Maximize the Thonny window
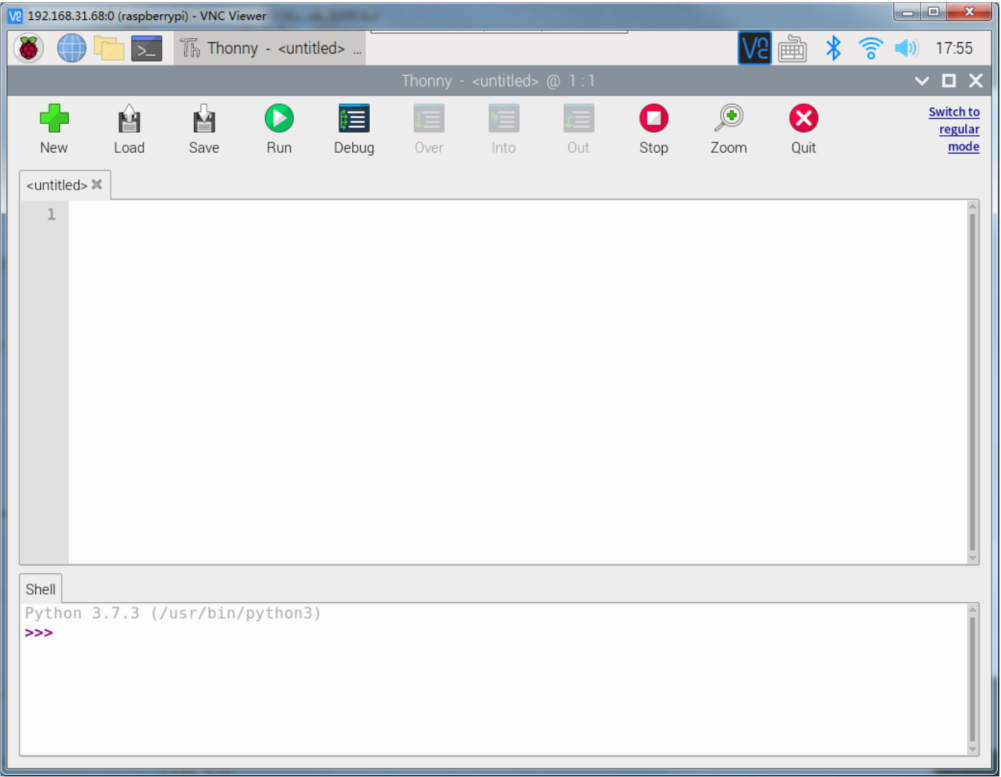 [949, 81]
